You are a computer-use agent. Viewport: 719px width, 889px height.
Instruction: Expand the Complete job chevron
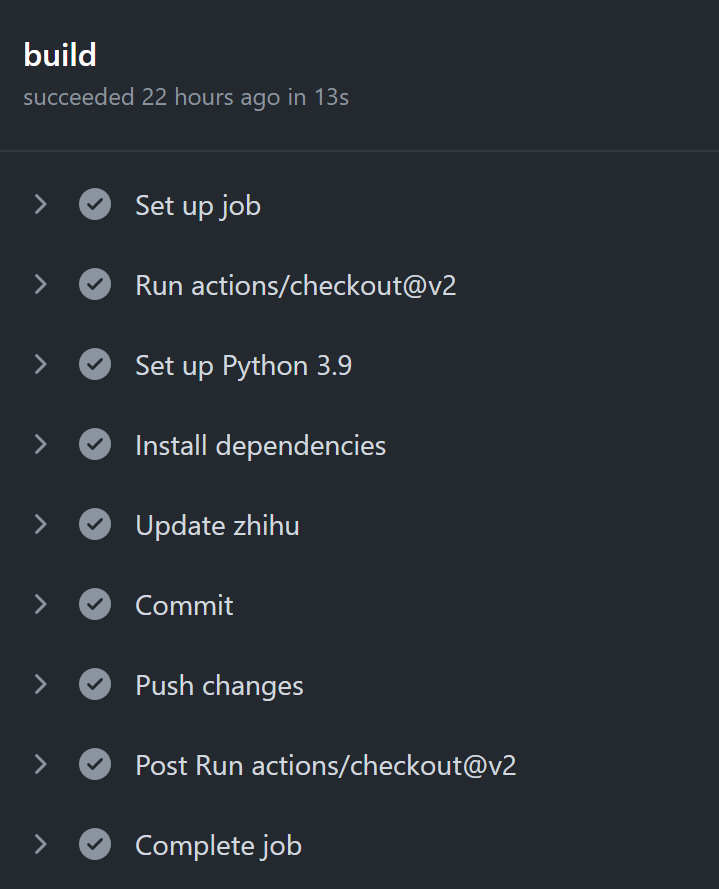pos(40,845)
